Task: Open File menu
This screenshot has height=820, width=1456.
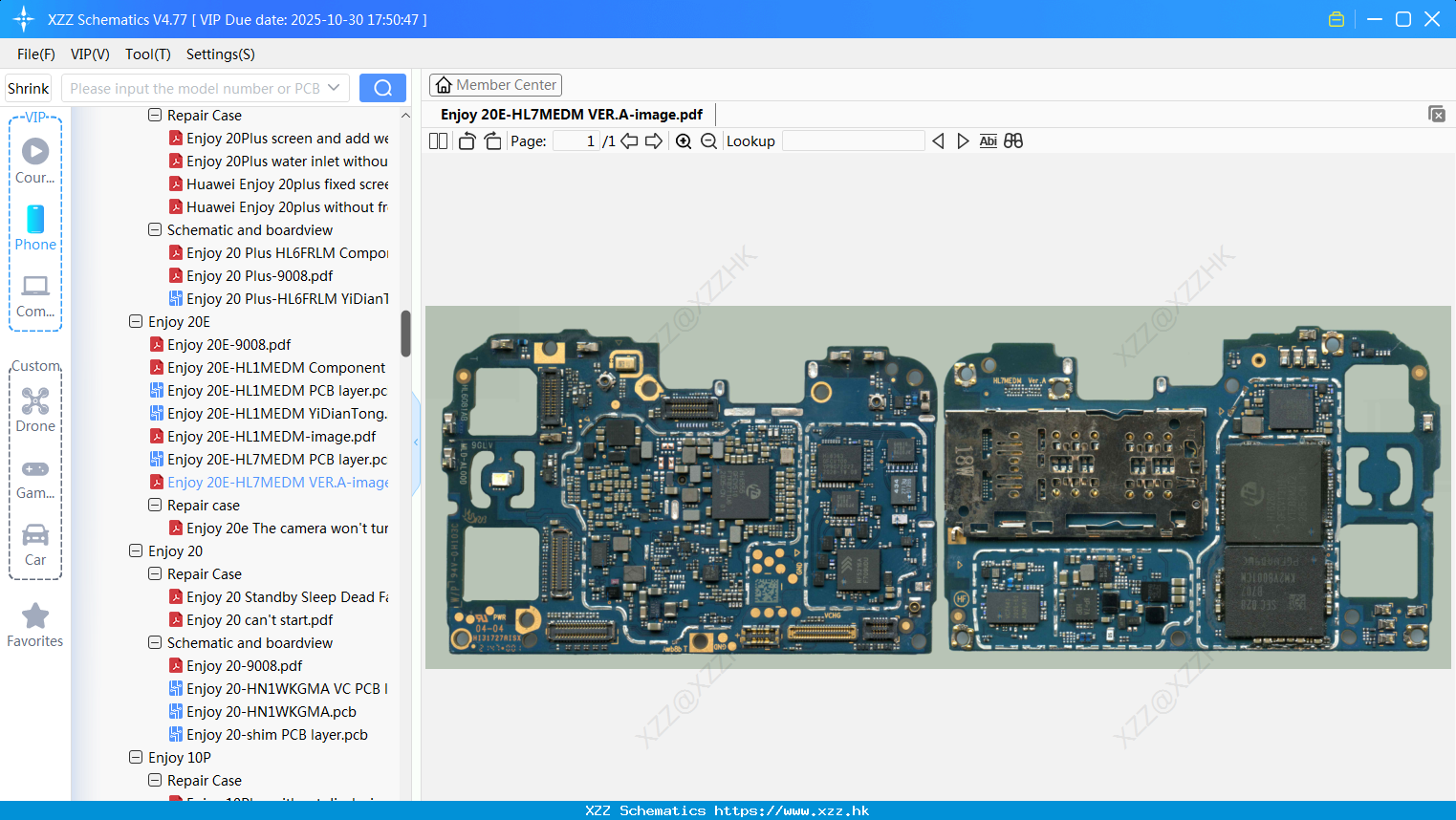Action: point(36,54)
